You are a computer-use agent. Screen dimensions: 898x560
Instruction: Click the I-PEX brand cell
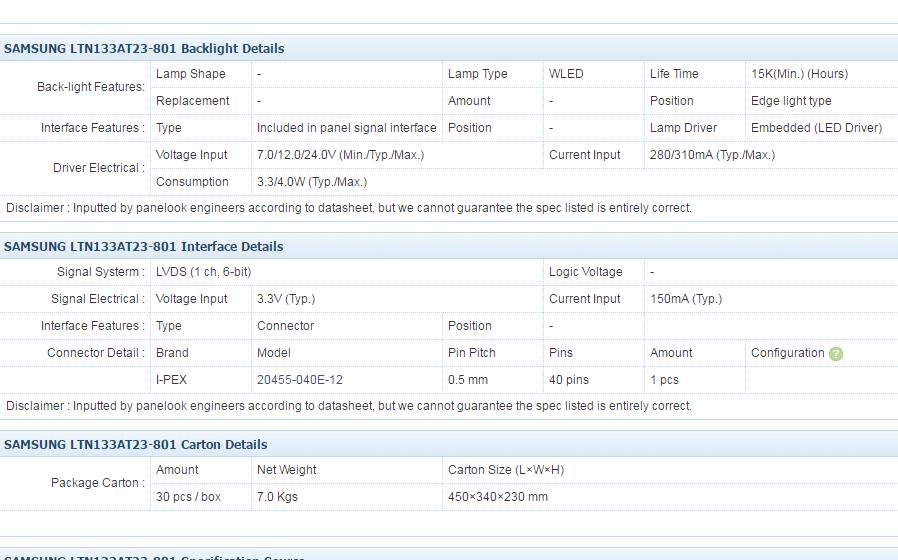[171, 380]
